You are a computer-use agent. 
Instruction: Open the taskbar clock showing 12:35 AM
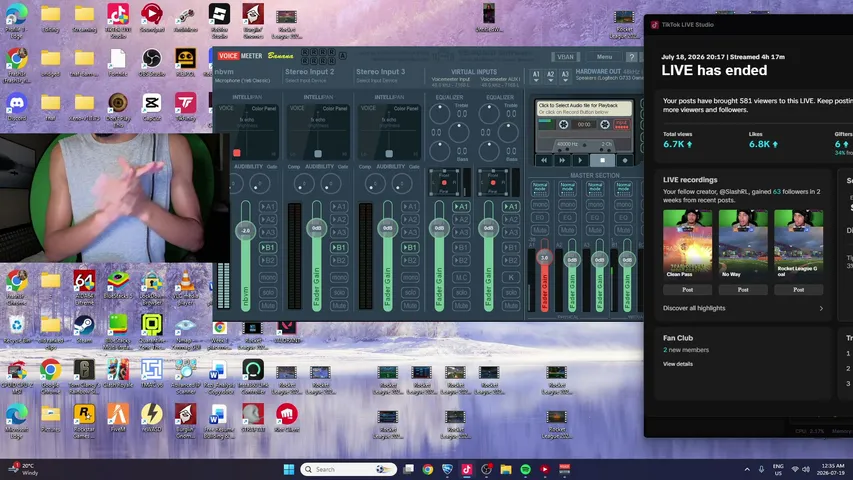pyautogui.click(x=830, y=469)
